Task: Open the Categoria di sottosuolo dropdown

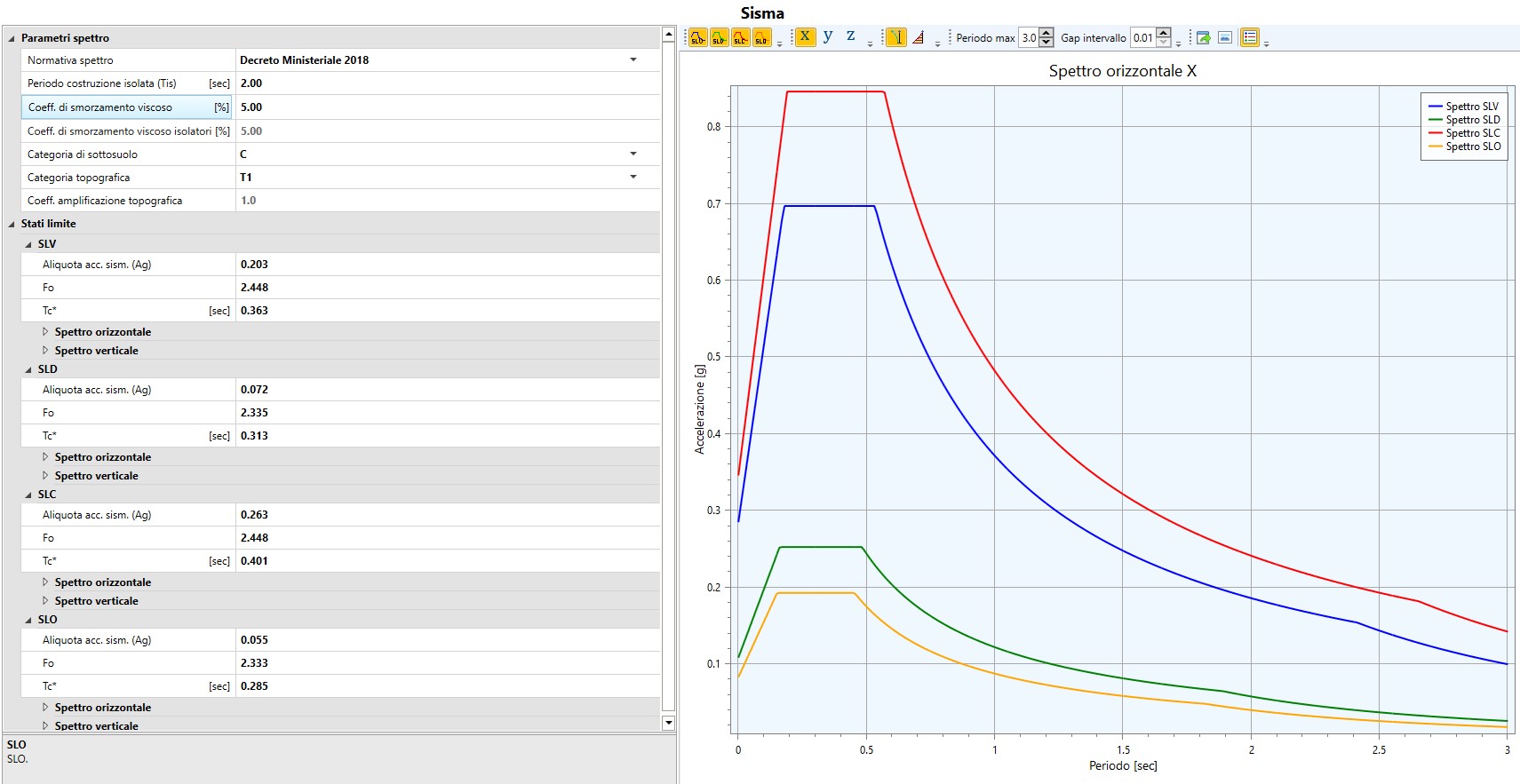Action: (x=633, y=154)
